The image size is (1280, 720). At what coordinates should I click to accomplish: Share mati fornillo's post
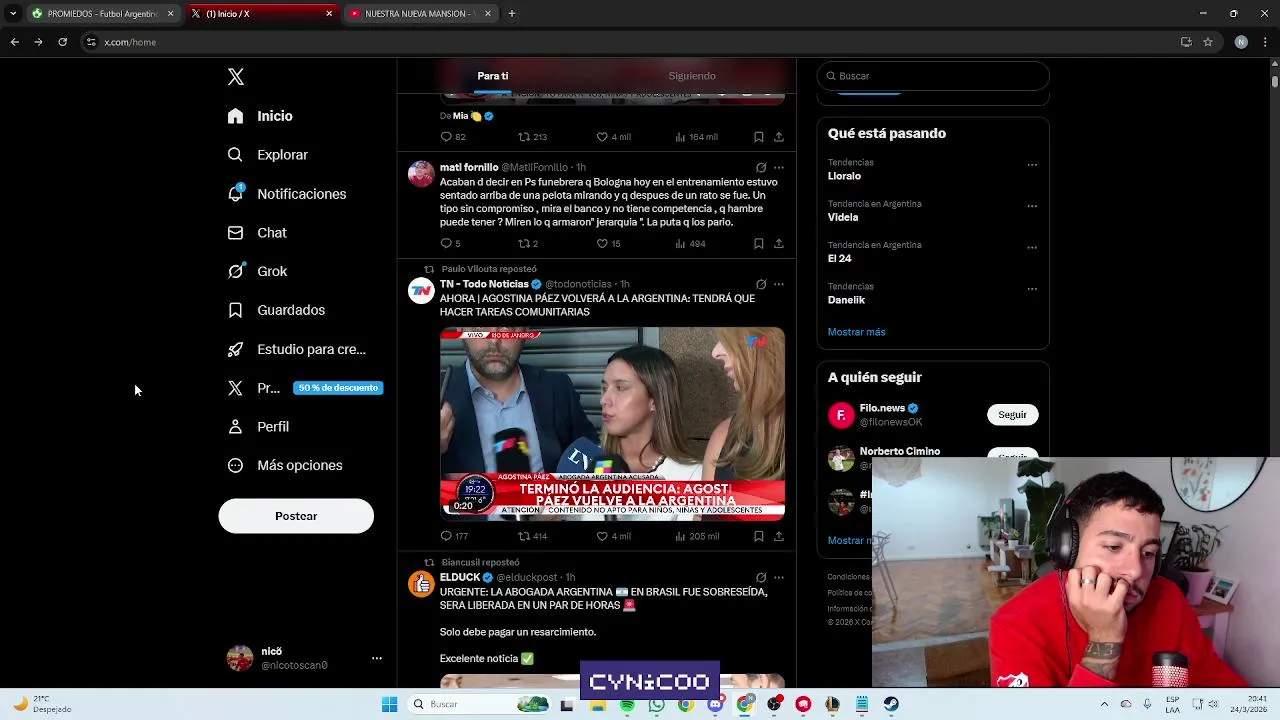tap(779, 243)
